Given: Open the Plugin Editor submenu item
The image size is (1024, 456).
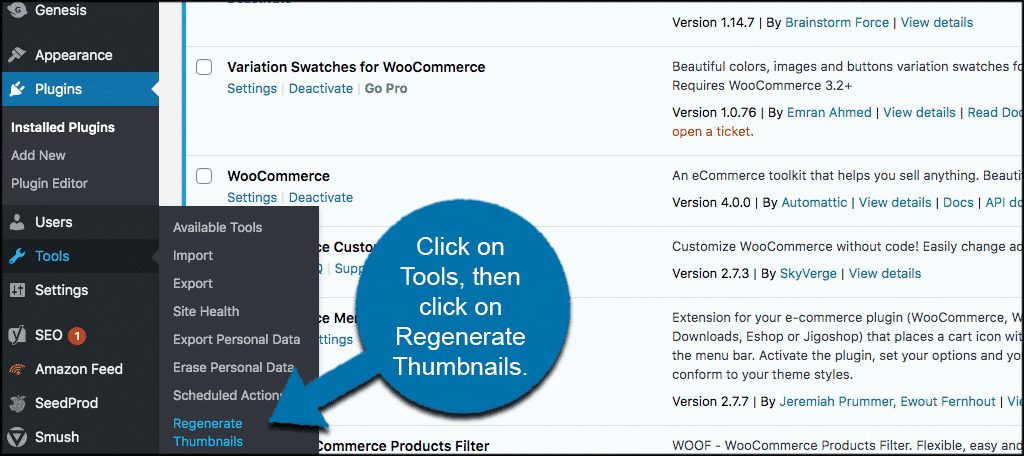Looking at the screenshot, I should tap(49, 184).
